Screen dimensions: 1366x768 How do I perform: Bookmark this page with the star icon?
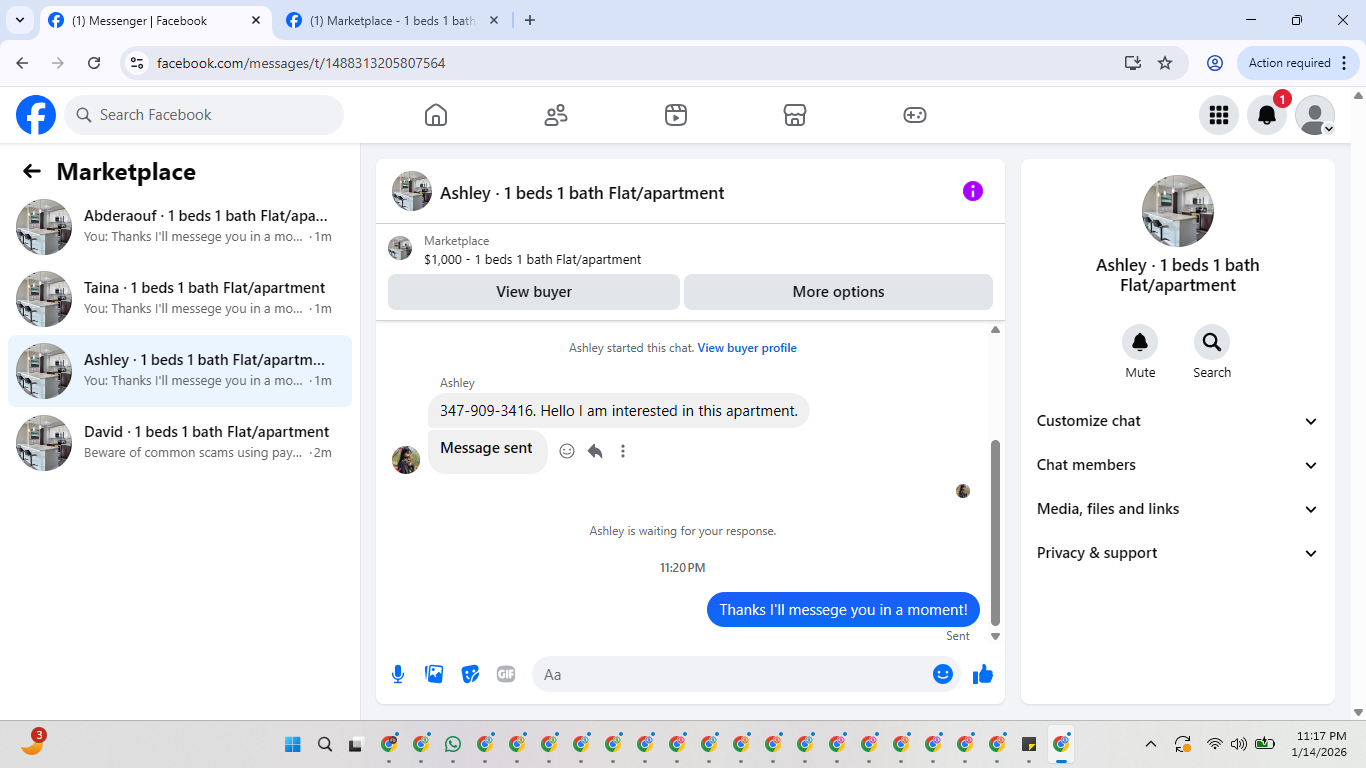click(1165, 63)
